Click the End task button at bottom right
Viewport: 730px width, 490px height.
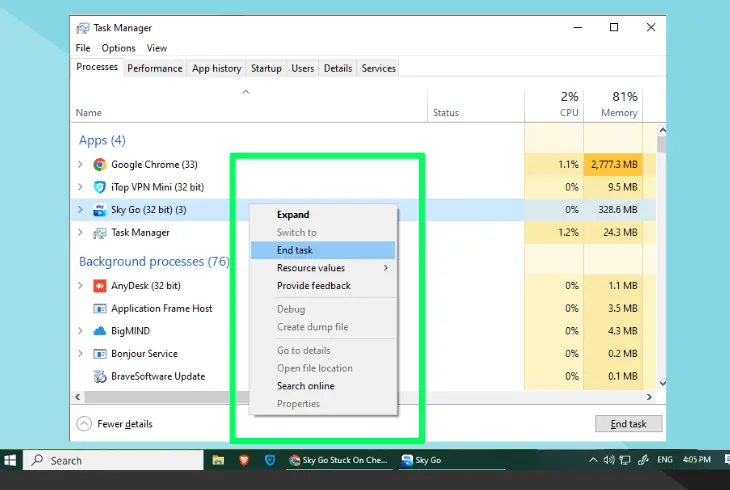point(629,424)
